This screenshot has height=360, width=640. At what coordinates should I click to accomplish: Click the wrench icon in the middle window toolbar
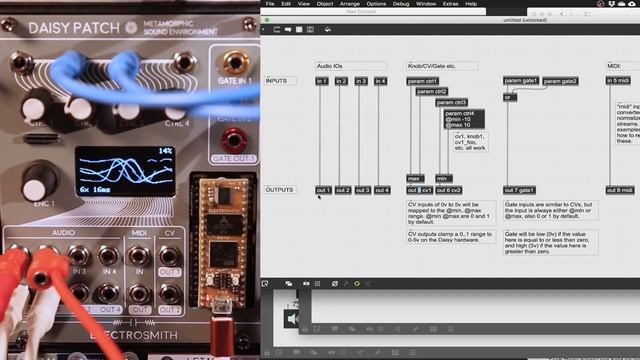415,329
